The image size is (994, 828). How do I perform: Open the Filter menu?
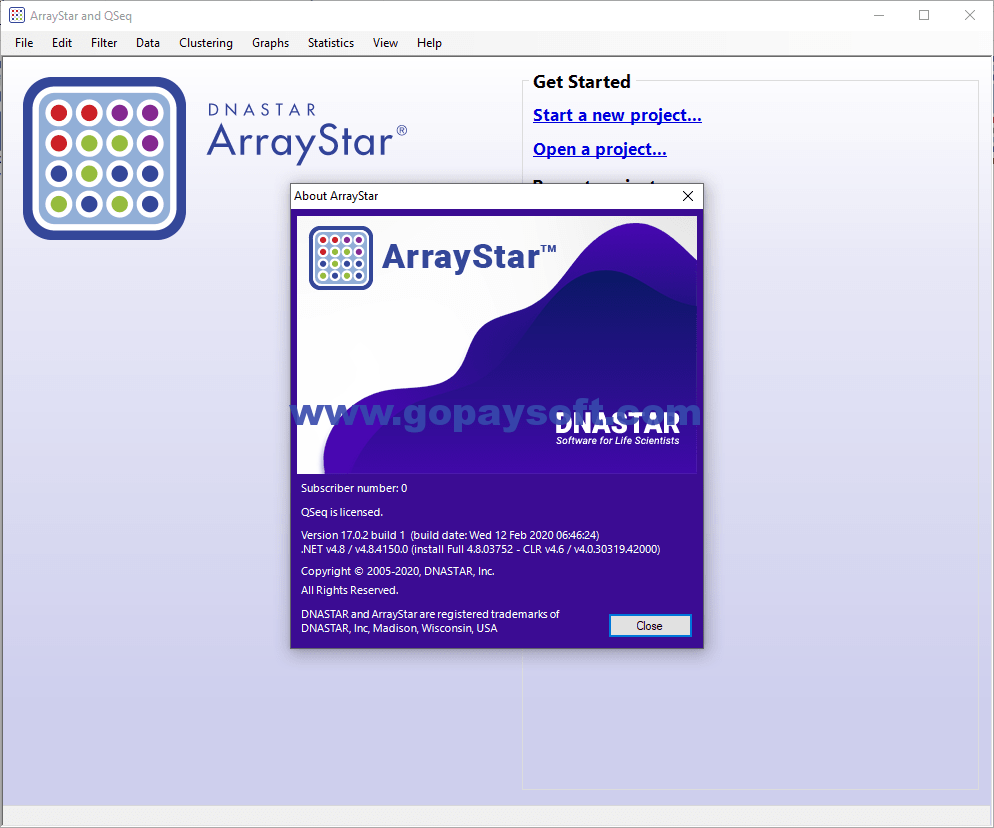[104, 43]
